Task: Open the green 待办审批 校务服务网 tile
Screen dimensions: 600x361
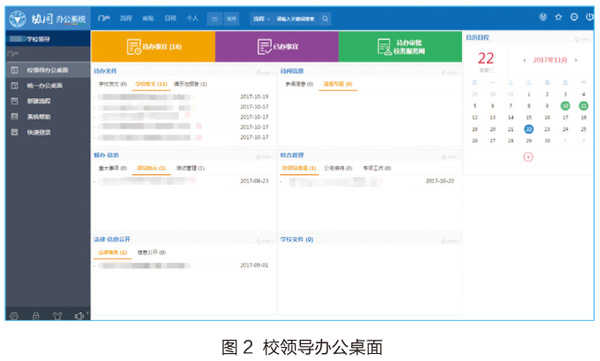Action: 400,47
